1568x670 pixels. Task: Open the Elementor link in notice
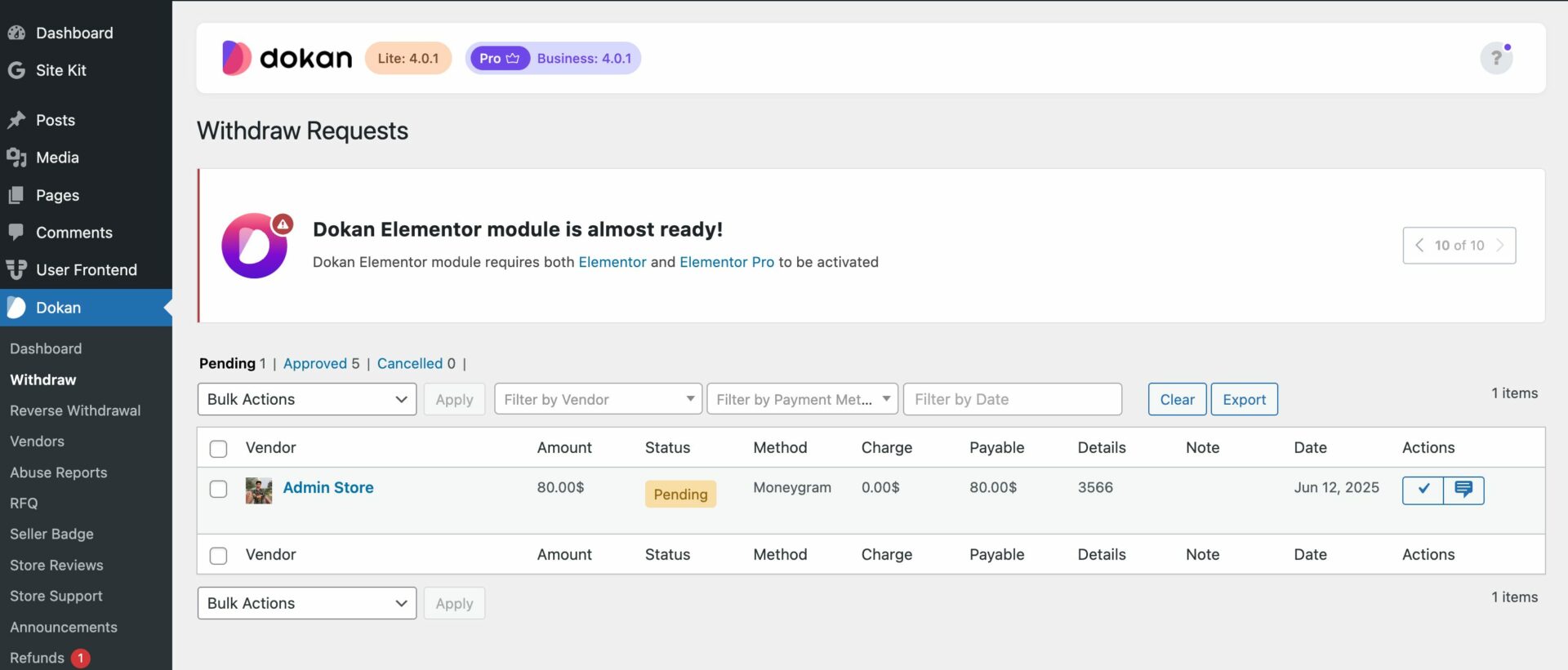[x=612, y=262]
